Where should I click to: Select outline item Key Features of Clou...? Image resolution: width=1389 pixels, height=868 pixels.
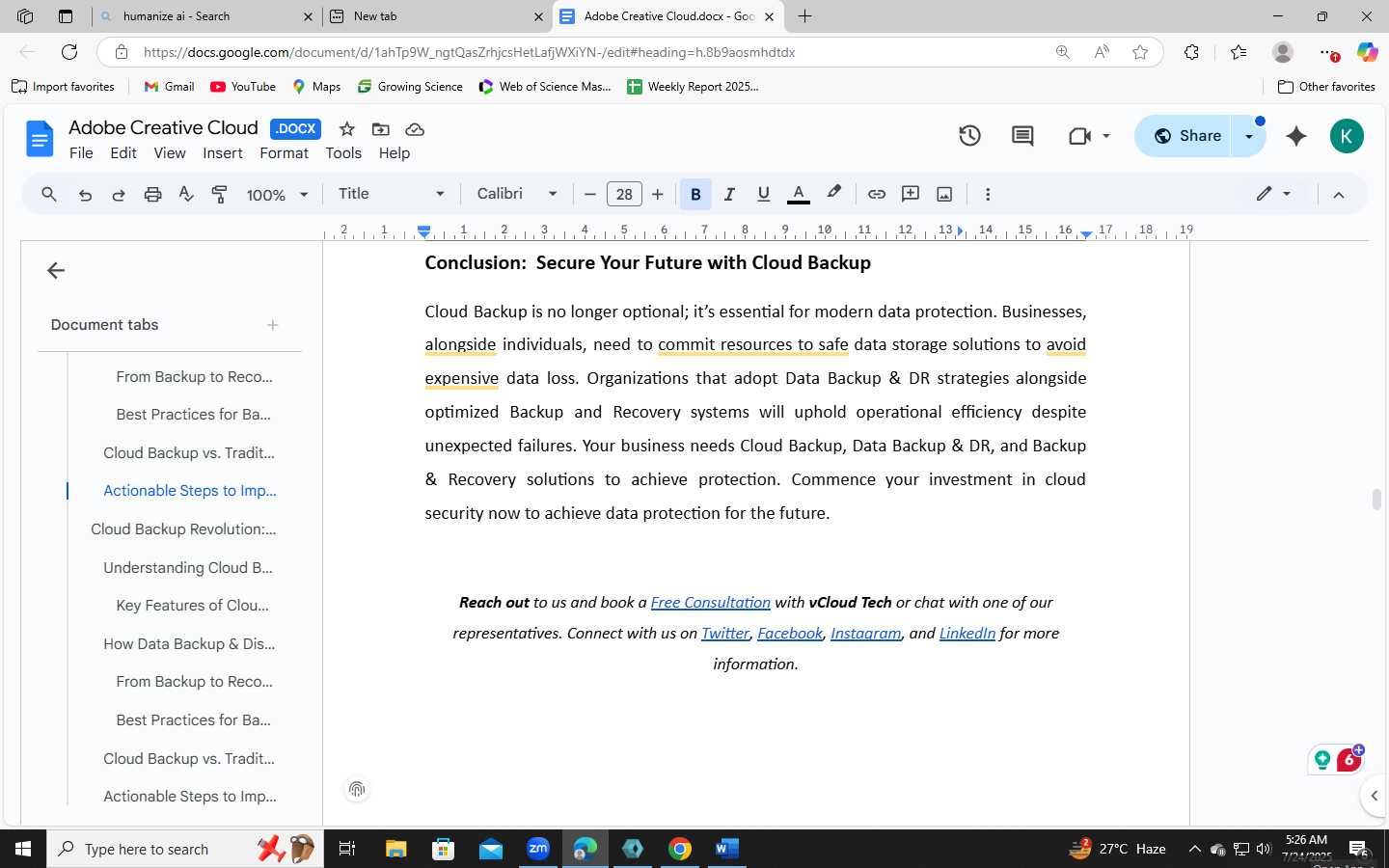[193, 606]
